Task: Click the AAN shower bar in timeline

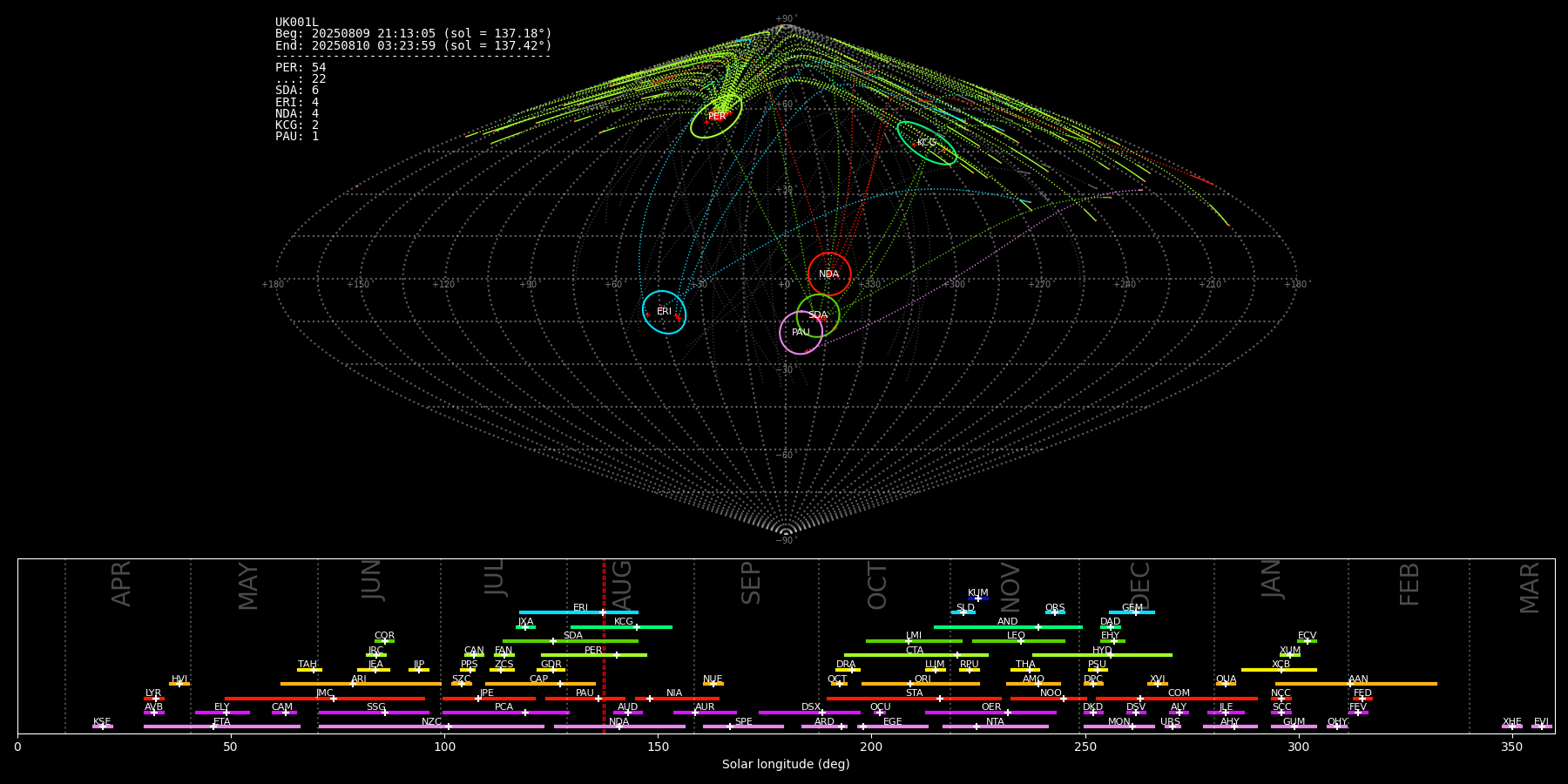Action: [1356, 684]
